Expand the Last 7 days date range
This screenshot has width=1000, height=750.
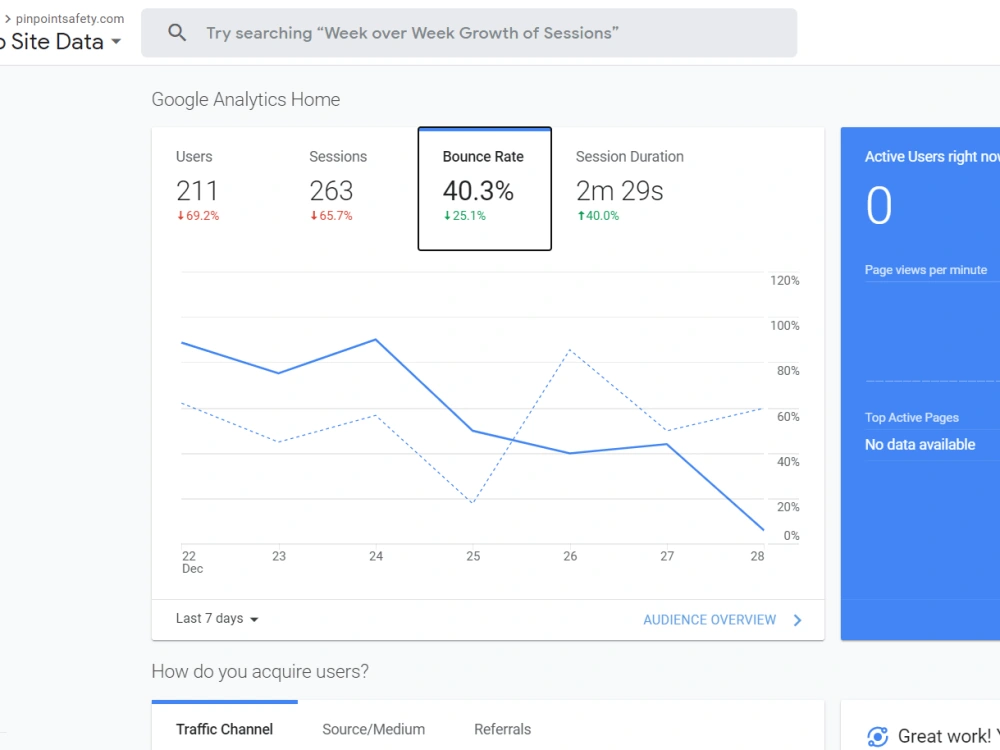pos(217,619)
